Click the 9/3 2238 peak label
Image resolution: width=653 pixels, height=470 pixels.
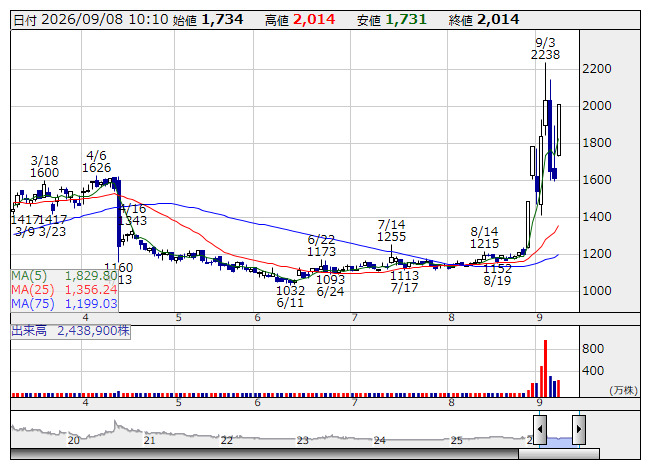(545, 48)
